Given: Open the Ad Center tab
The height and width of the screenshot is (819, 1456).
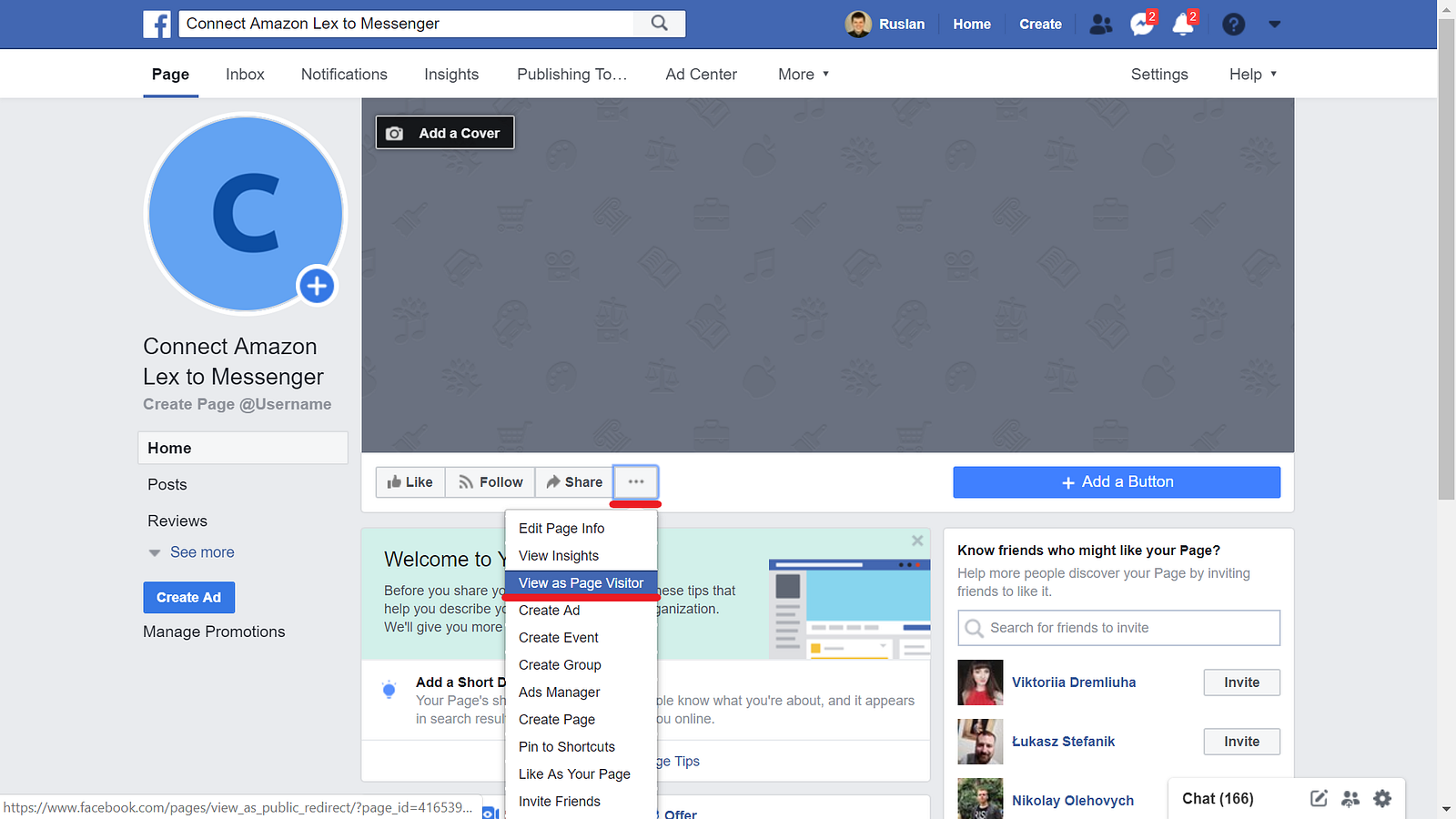Looking at the screenshot, I should tap(701, 75).
